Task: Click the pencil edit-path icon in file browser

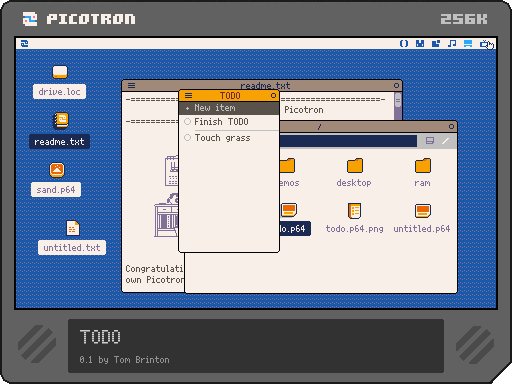Action: click(445, 141)
